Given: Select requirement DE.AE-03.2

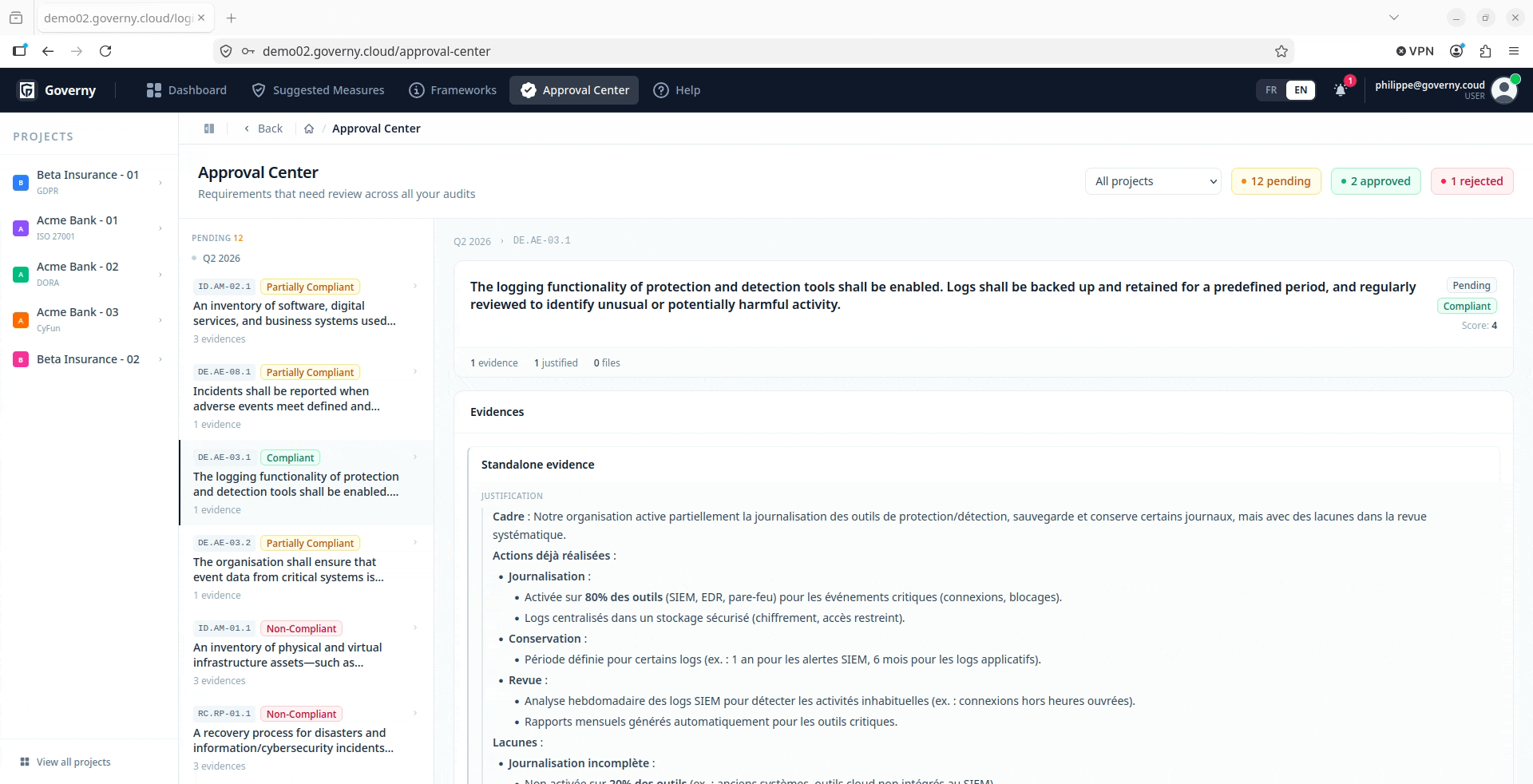Looking at the screenshot, I should point(307,568).
